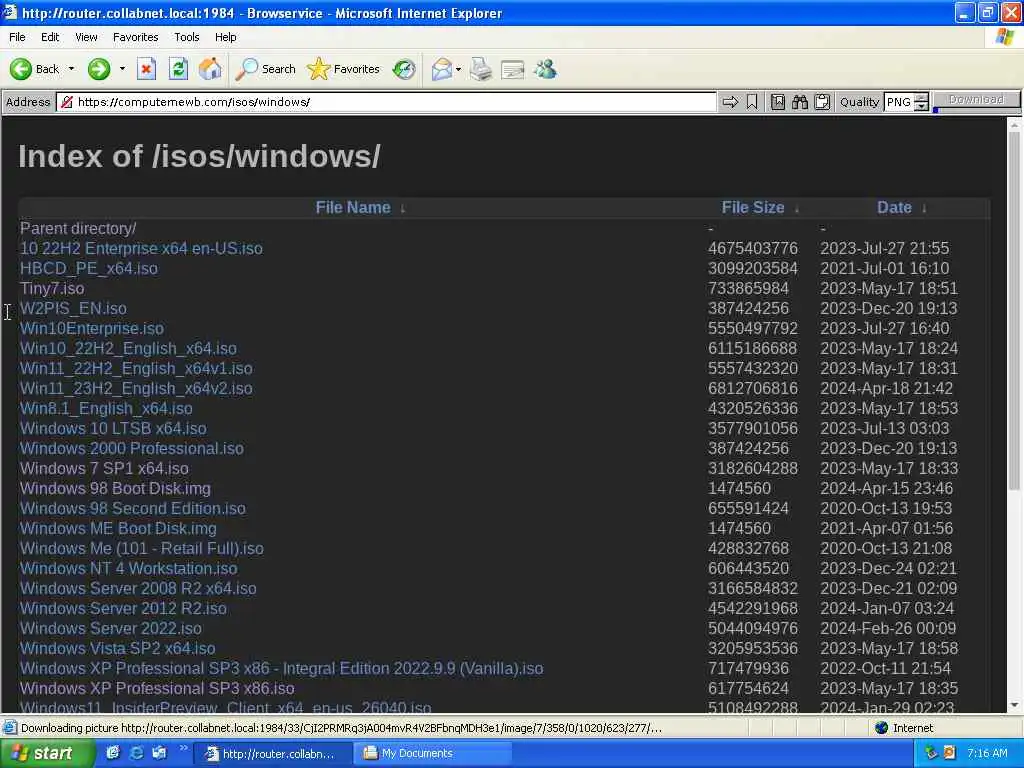Click Browservice clipboard icon
Viewport: 1024px width, 768px height.
pos(822,102)
